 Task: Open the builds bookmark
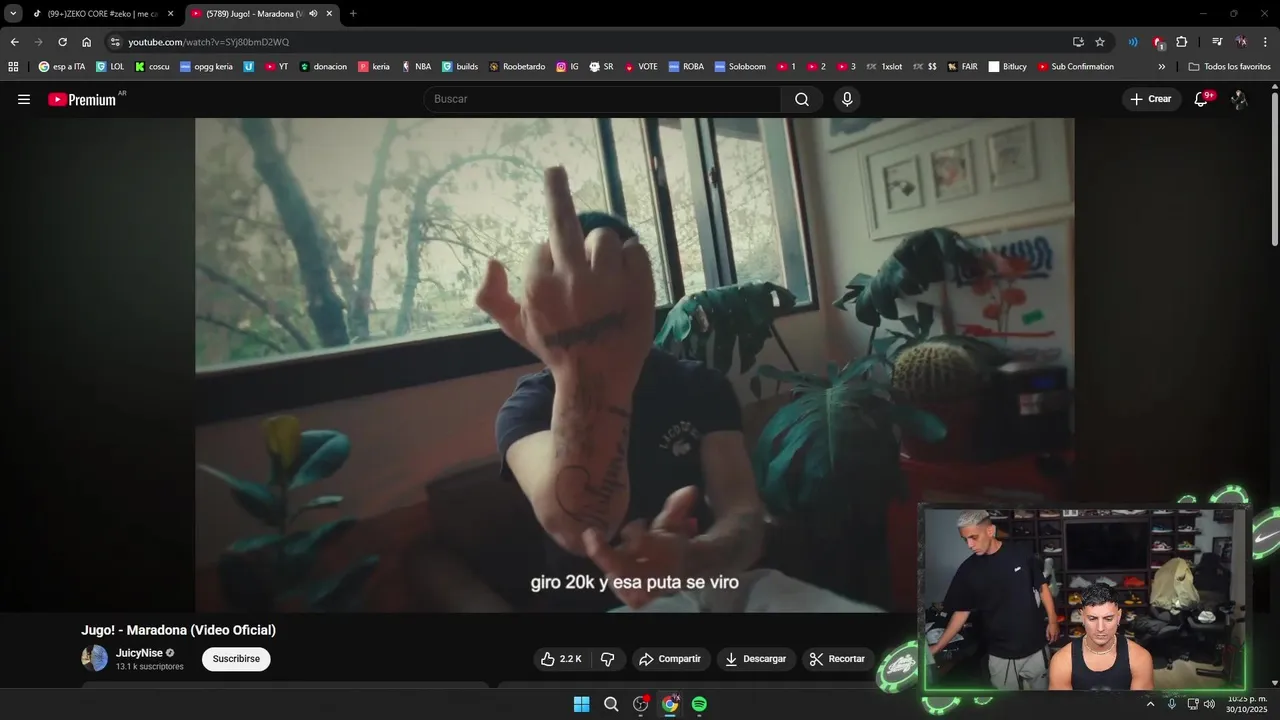click(x=460, y=67)
